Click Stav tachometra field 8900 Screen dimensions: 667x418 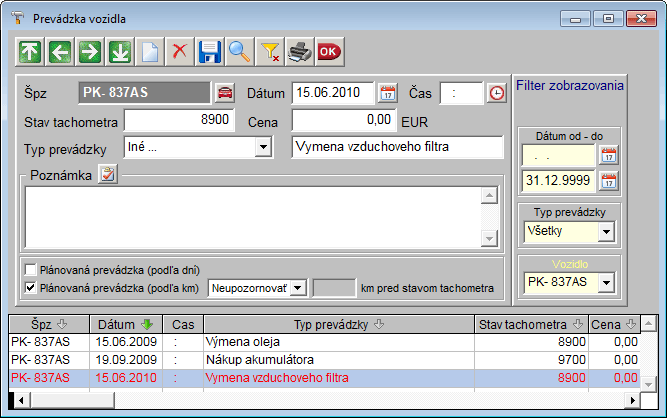(179, 120)
